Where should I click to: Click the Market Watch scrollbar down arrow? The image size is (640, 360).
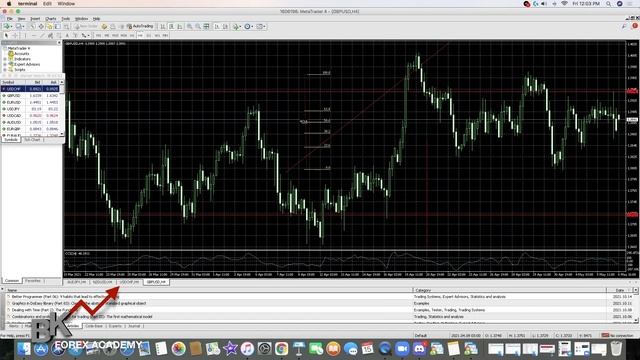[x=62, y=134]
